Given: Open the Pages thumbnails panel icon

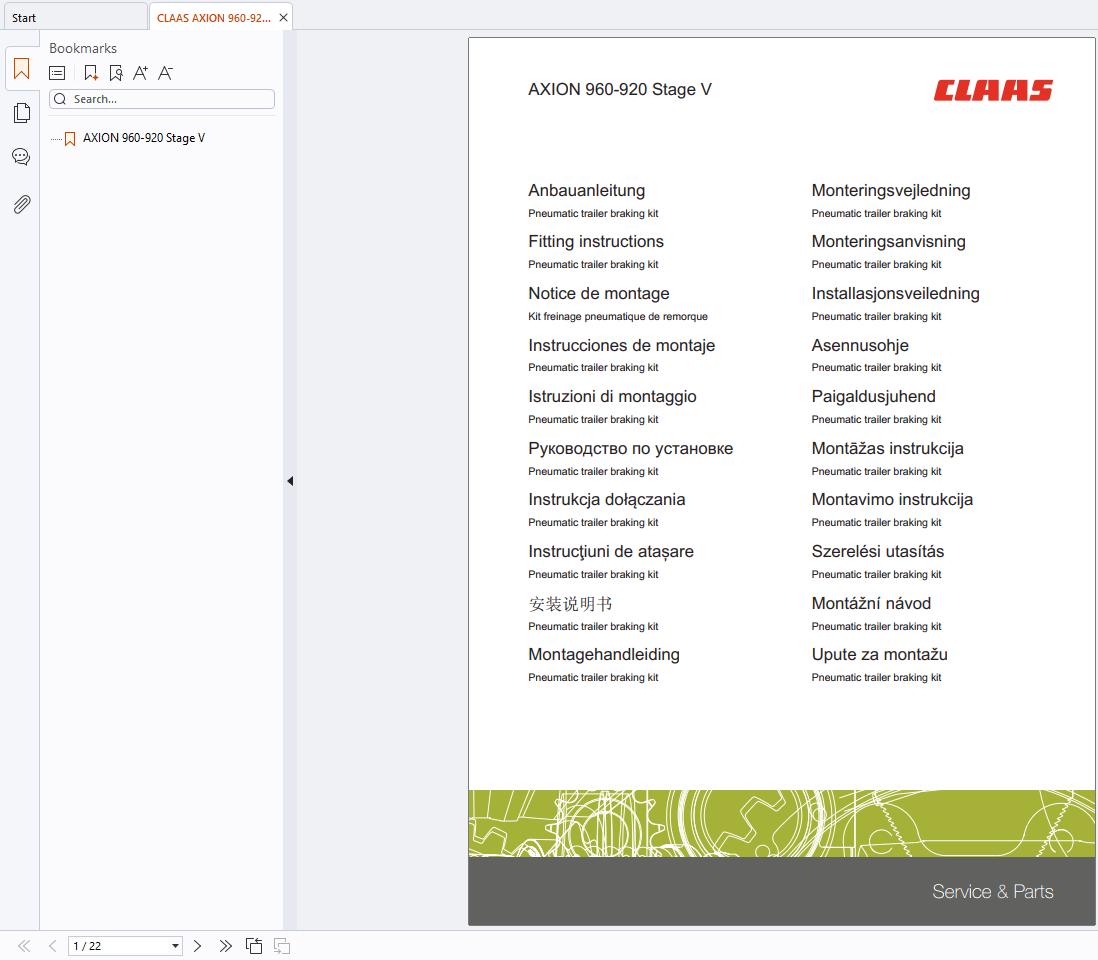Looking at the screenshot, I should pos(22,113).
